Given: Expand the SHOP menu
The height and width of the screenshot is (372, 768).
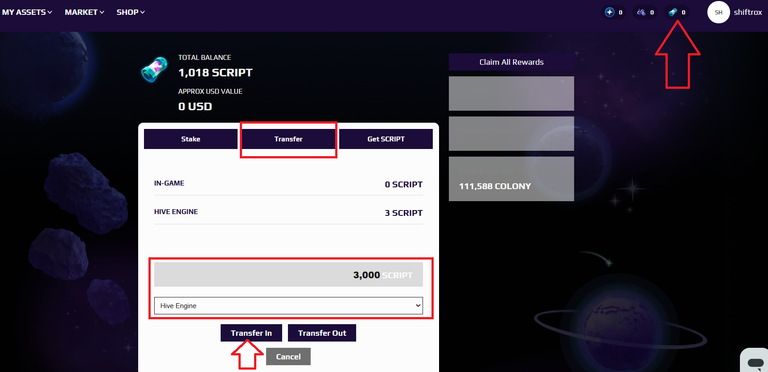Looking at the screenshot, I should (130, 12).
